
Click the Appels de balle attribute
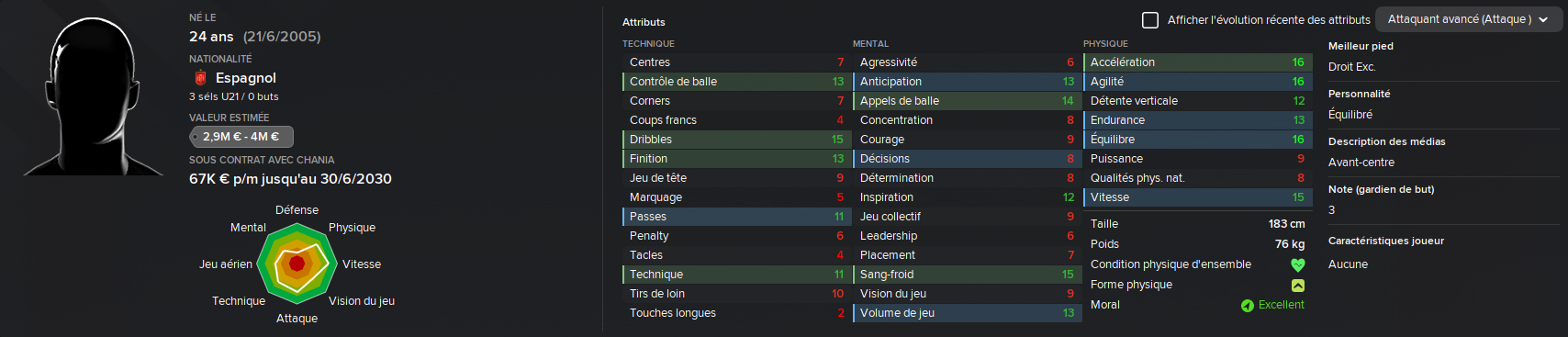(x=967, y=101)
